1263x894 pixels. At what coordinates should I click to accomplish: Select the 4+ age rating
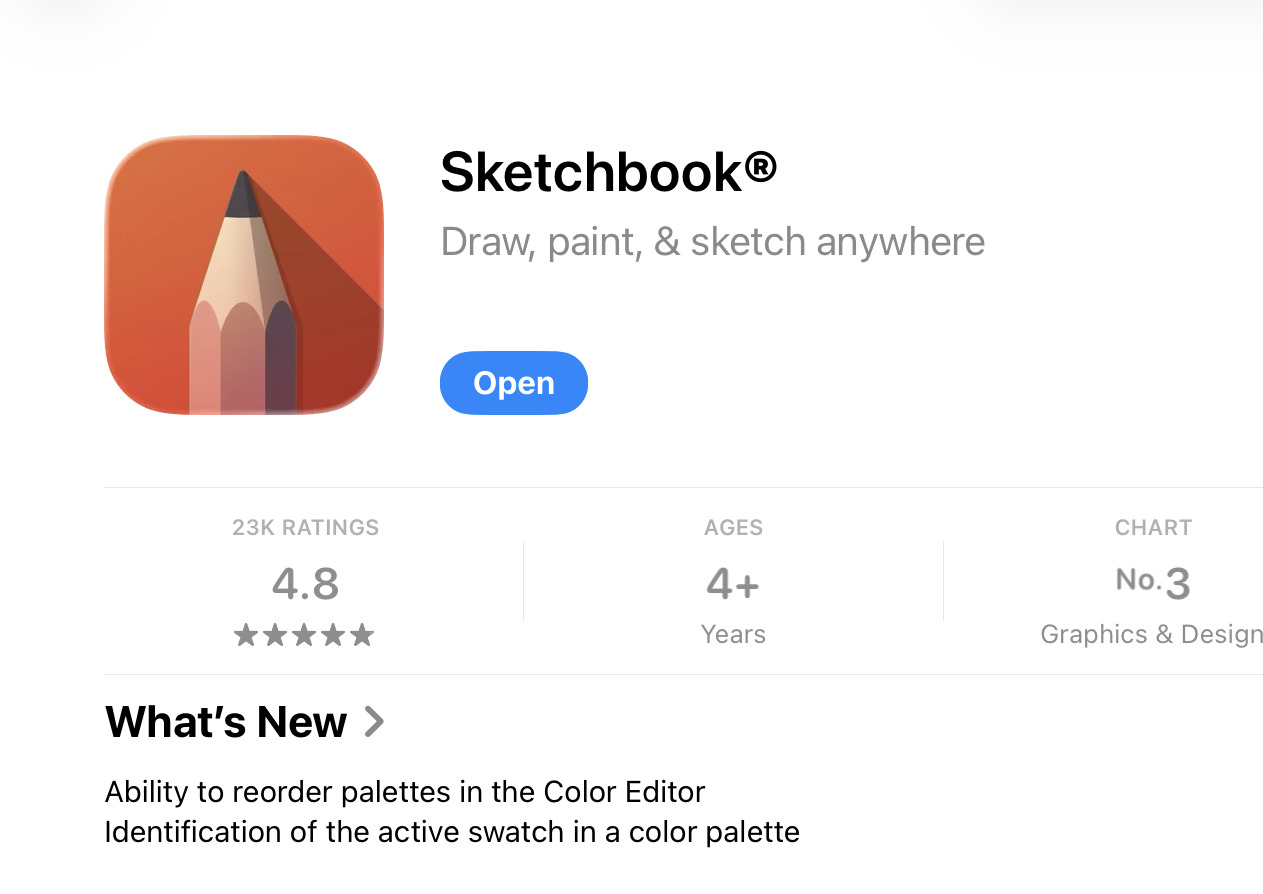pos(733,584)
